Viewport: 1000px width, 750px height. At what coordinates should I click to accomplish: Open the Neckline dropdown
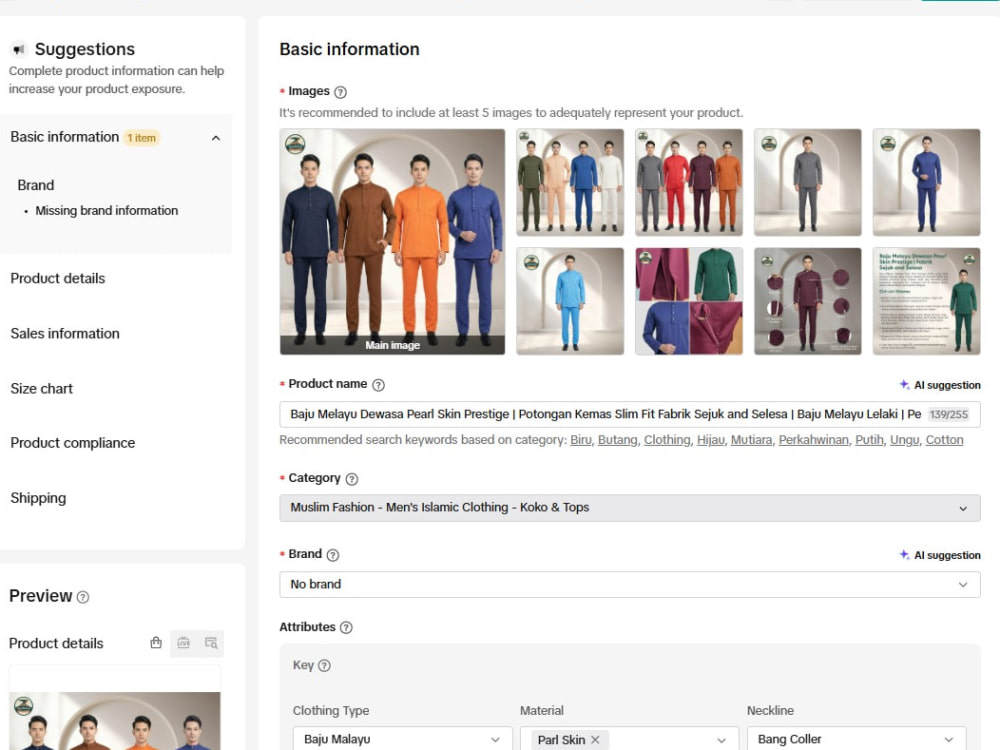click(857, 739)
